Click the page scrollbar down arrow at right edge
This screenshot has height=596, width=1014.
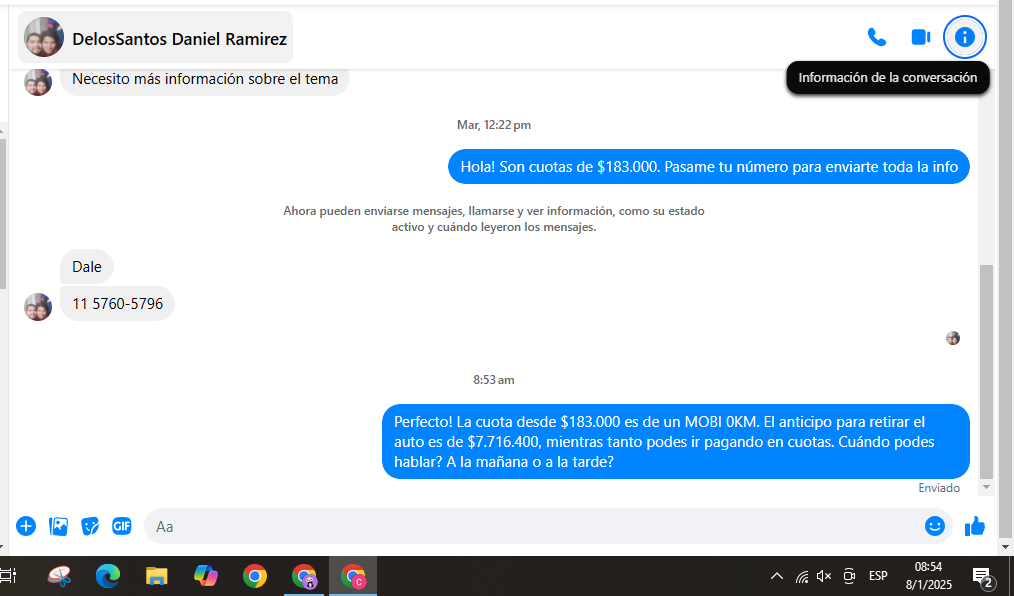pos(1006,547)
